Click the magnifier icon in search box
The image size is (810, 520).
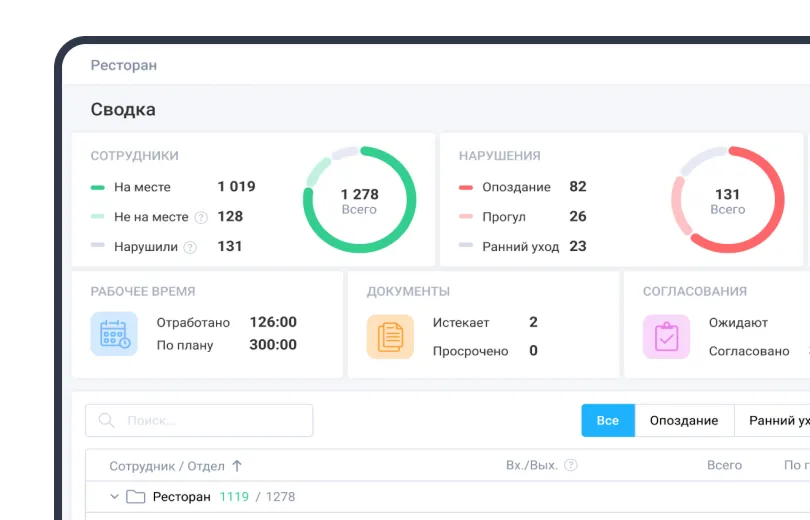click(x=106, y=420)
